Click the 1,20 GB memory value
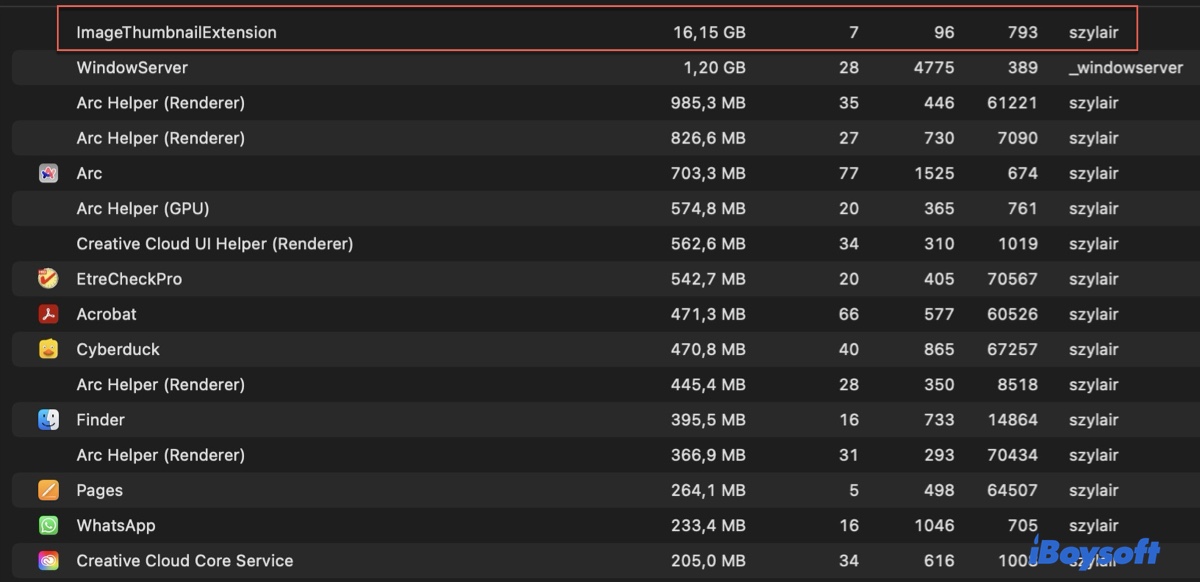This screenshot has height=582, width=1200. (x=714, y=68)
